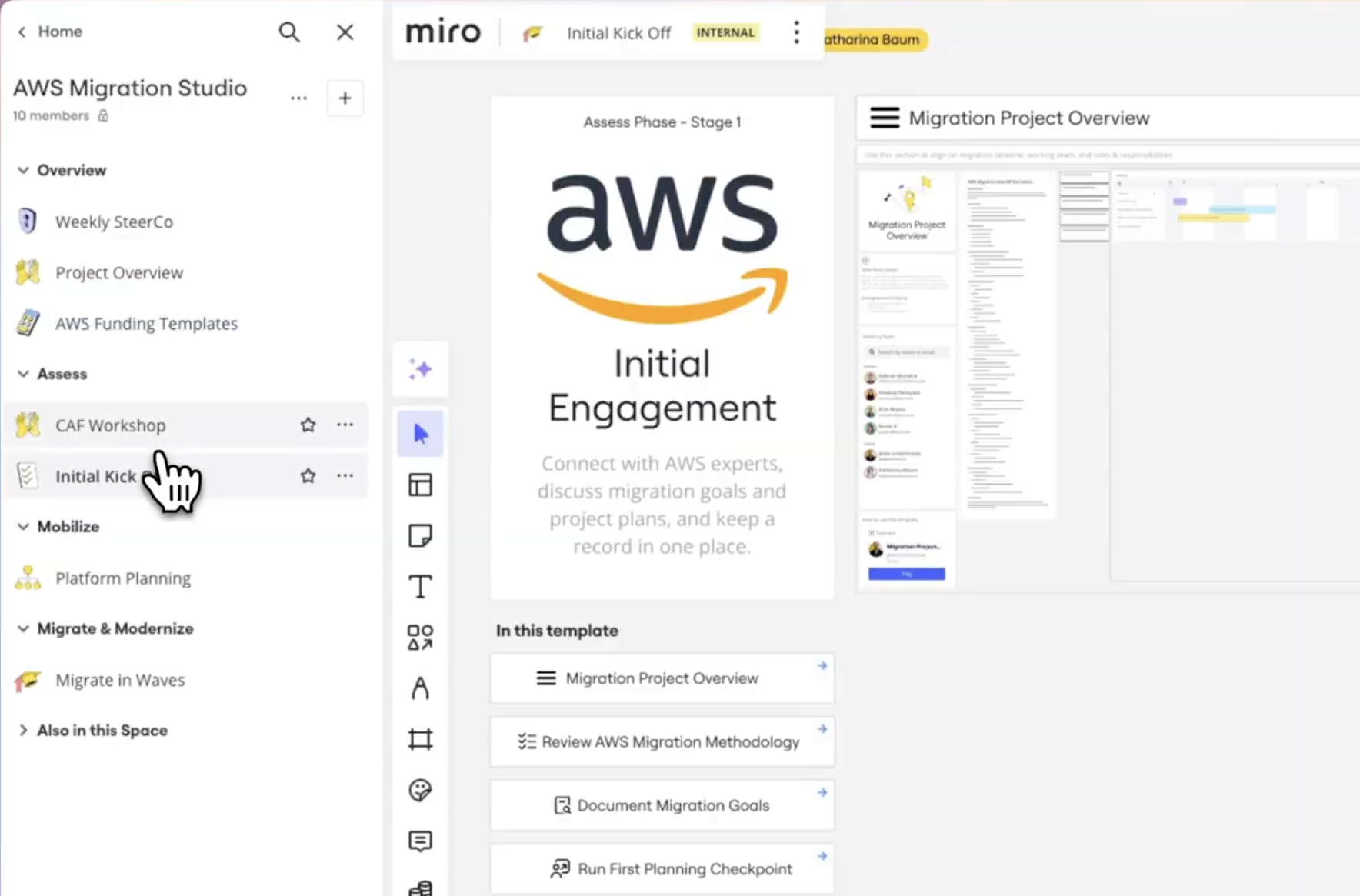This screenshot has height=896, width=1360.
Task: Click the Weekly SteerCo shield icon
Action: [x=28, y=222]
